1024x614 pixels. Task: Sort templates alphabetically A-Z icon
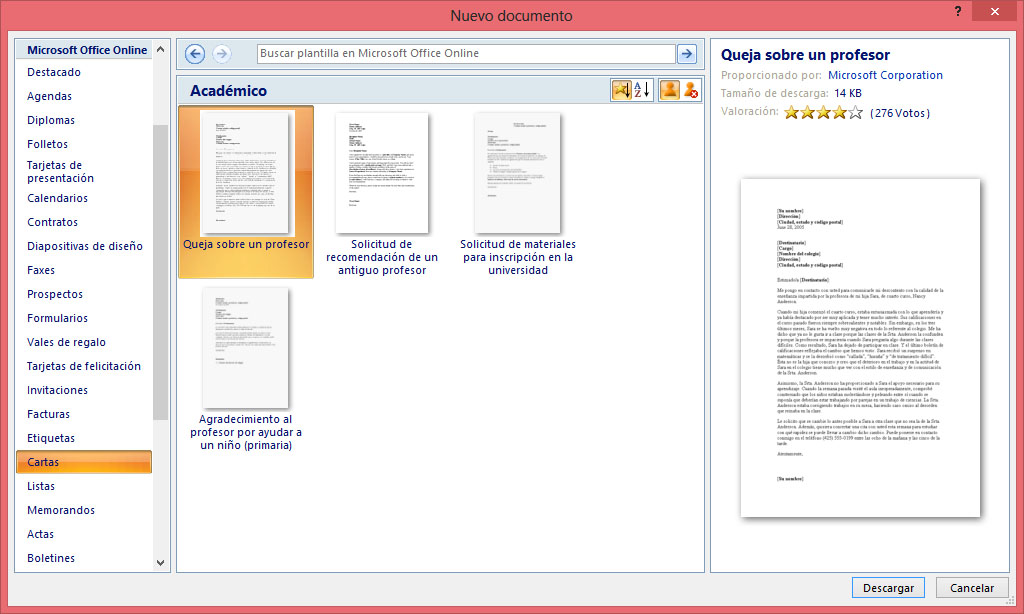643,90
